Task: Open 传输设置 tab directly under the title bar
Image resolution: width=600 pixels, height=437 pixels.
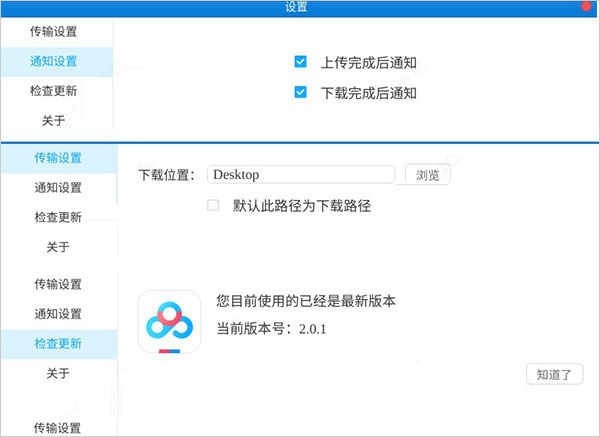Action: [54, 31]
